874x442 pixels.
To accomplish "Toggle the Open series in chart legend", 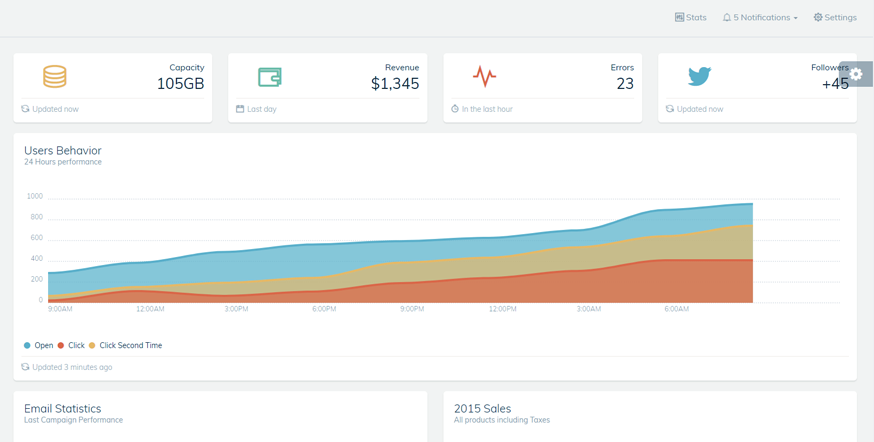I will pyautogui.click(x=39, y=345).
